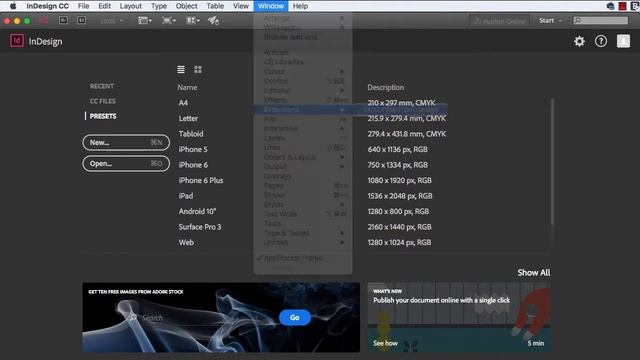
Task: Select the iPad preset
Action: (186, 196)
